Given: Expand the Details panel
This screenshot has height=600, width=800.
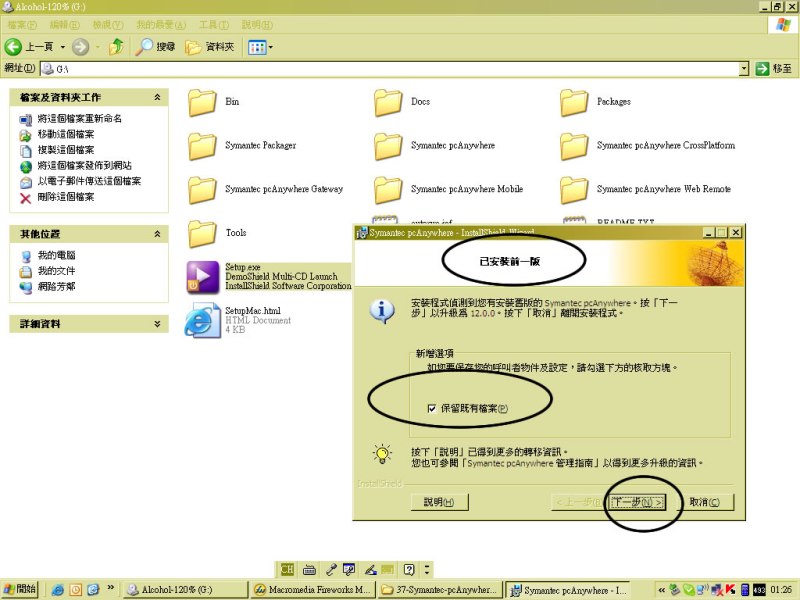Looking at the screenshot, I should tap(158, 323).
